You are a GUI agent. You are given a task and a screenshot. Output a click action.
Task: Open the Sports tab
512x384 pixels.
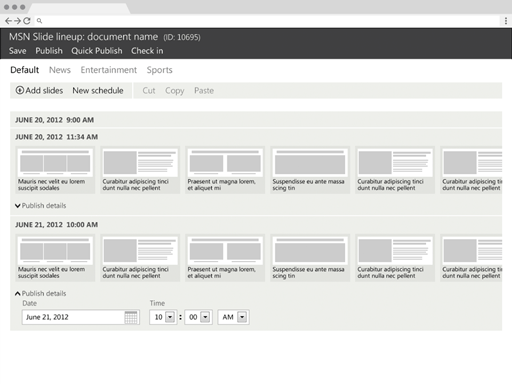click(160, 70)
